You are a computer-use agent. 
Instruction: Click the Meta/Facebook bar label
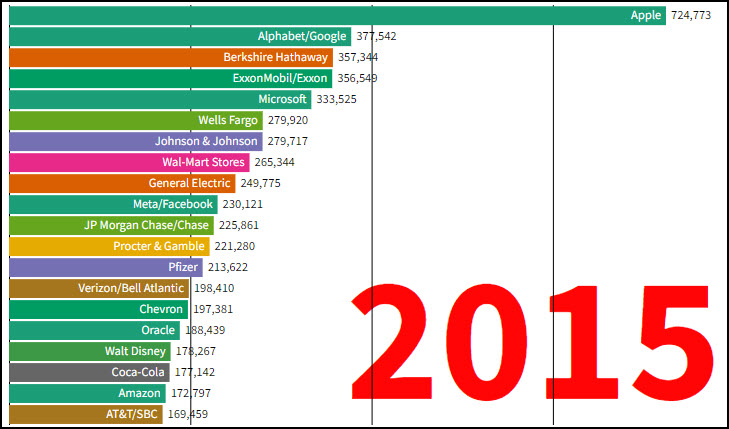tap(173, 204)
